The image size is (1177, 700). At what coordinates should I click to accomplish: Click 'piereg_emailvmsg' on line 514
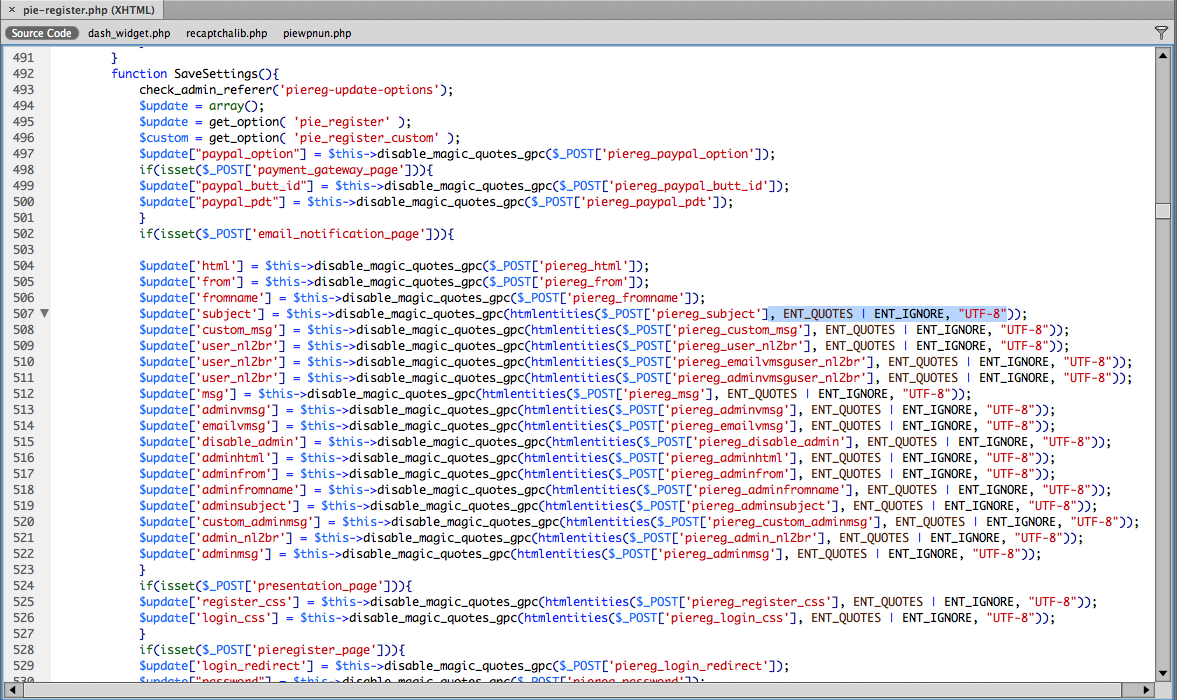727,426
